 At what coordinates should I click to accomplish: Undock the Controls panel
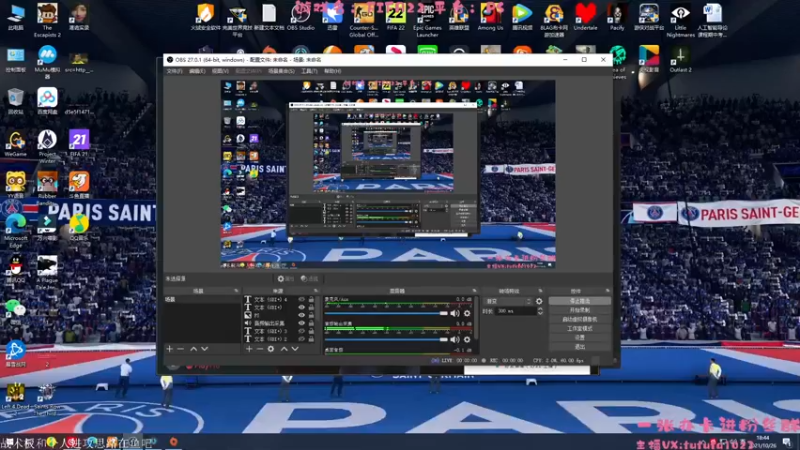pyautogui.click(x=607, y=291)
